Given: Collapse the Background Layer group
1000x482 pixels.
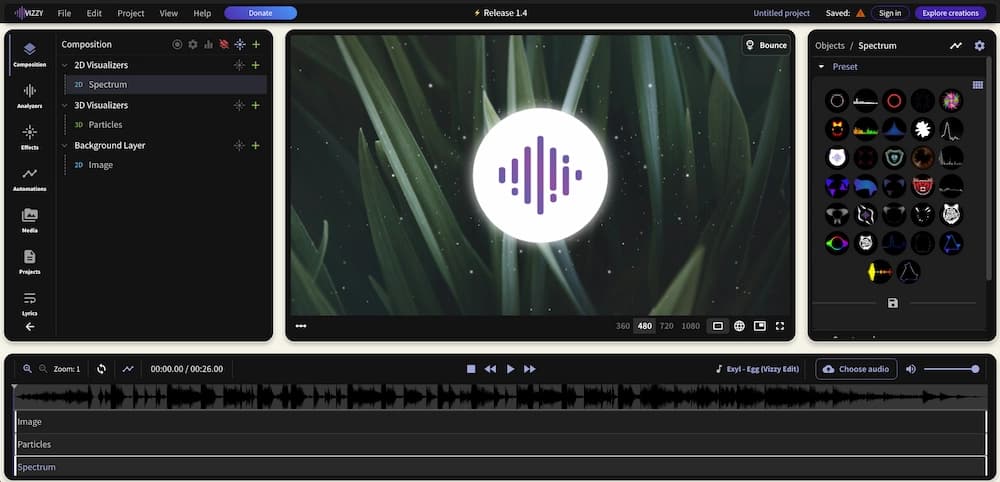Looking at the screenshot, I should (64, 145).
